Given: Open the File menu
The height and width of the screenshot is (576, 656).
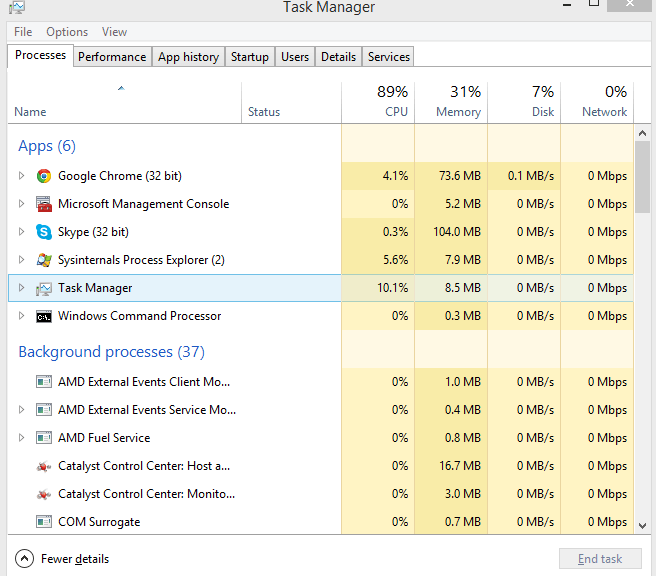Looking at the screenshot, I should click(x=23, y=32).
